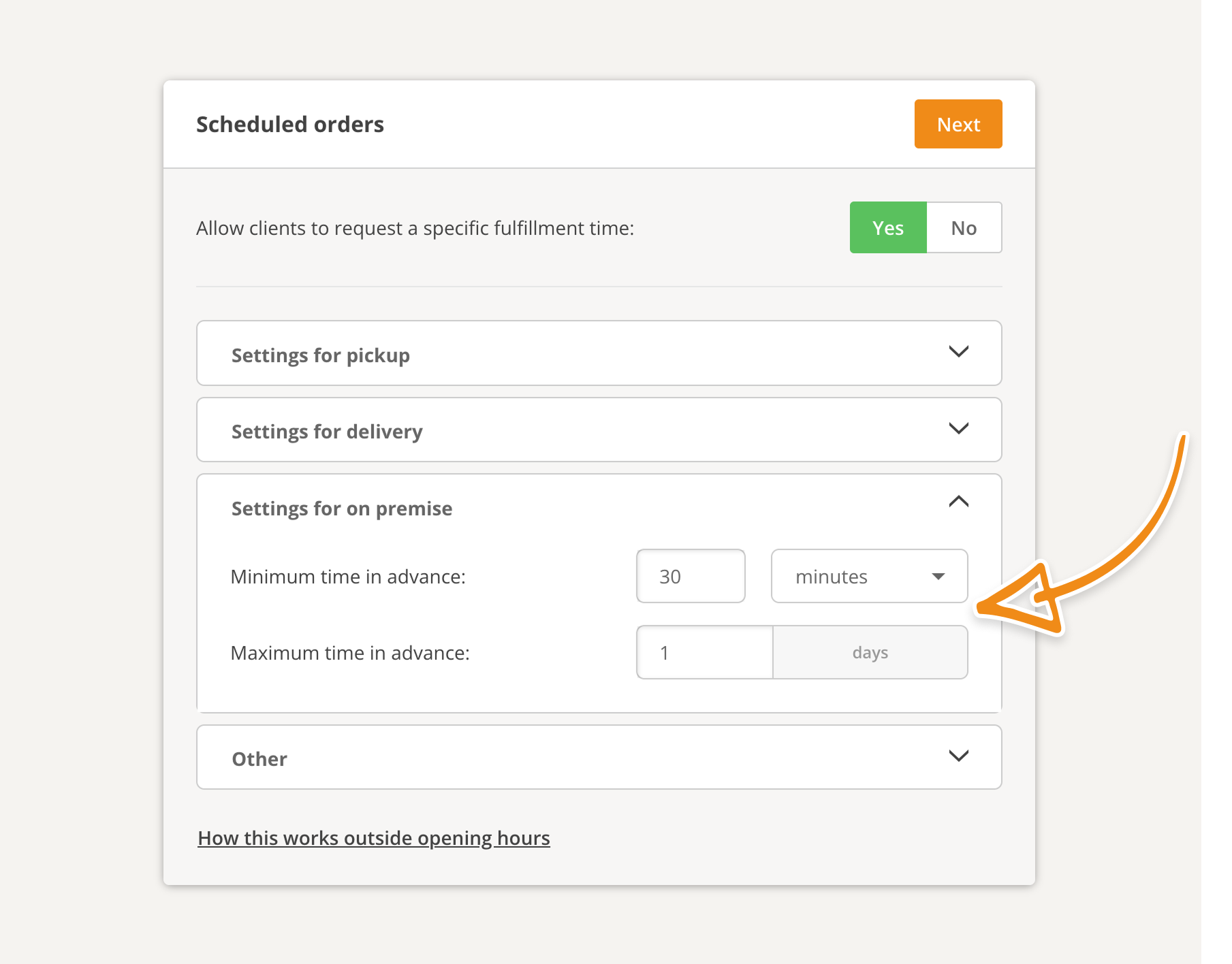The height and width of the screenshot is (964, 1232).
Task: Click the greyed-out days unit field
Action: point(870,653)
